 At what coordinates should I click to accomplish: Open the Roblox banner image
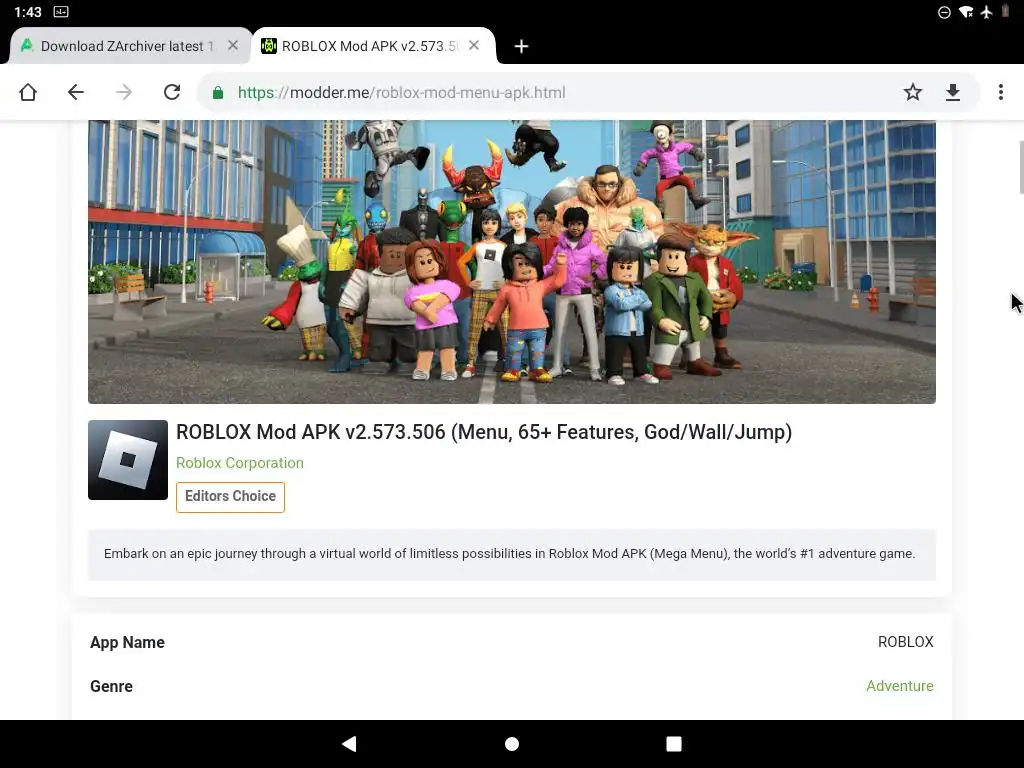tap(512, 262)
